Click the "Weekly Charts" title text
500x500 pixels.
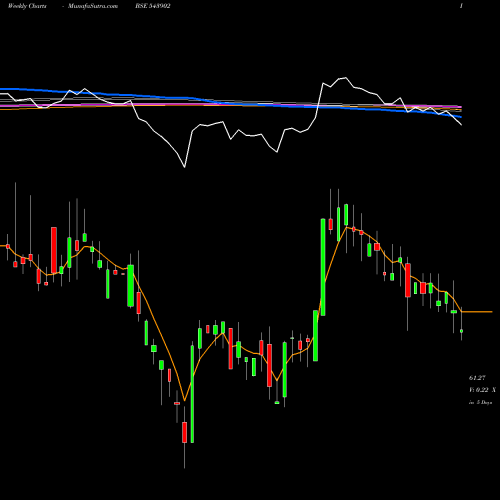click(x=27, y=6)
